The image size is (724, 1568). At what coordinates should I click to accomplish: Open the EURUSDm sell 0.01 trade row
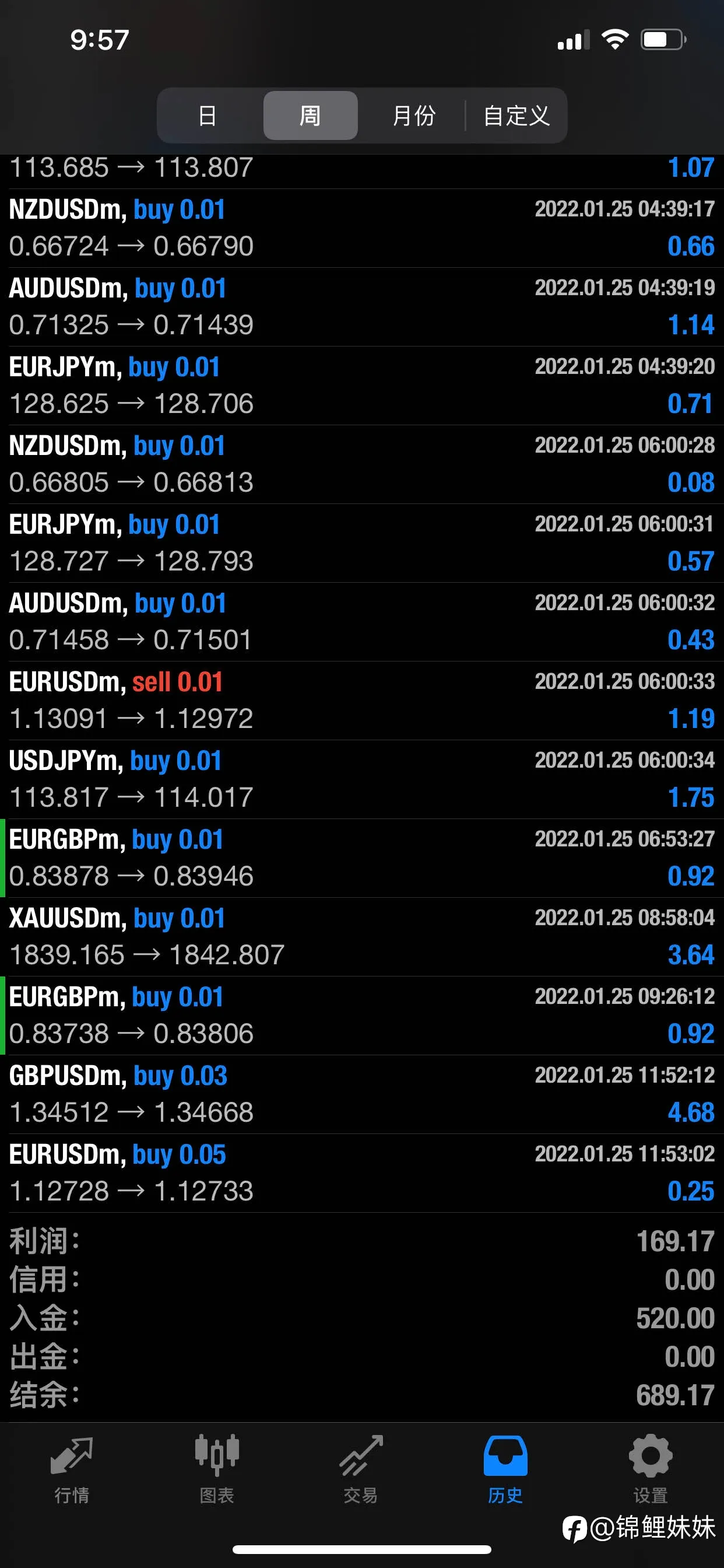362,701
